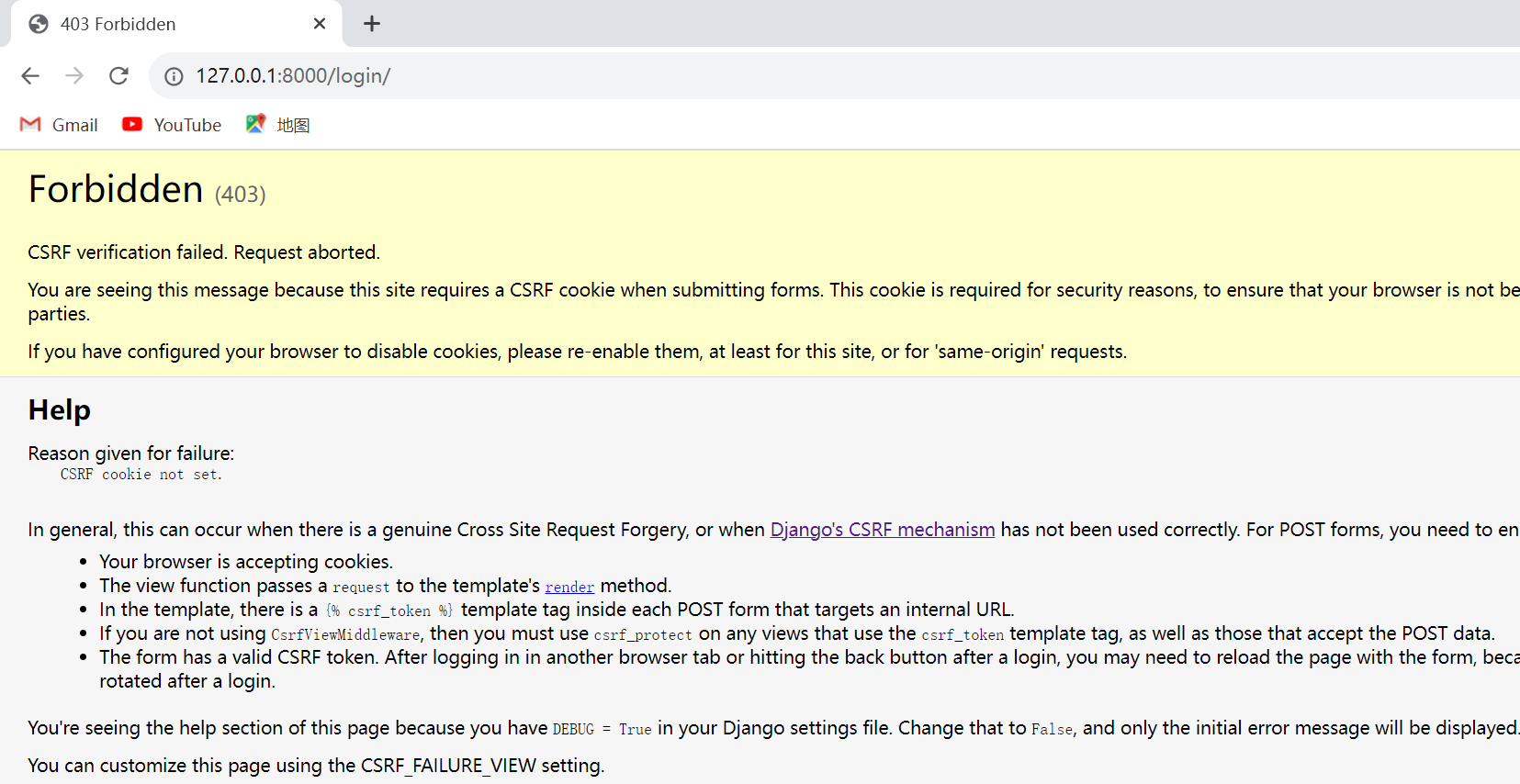Viewport: 1520px width, 784px height.
Task: Click the YouTube bookmark label
Action: pos(187,125)
